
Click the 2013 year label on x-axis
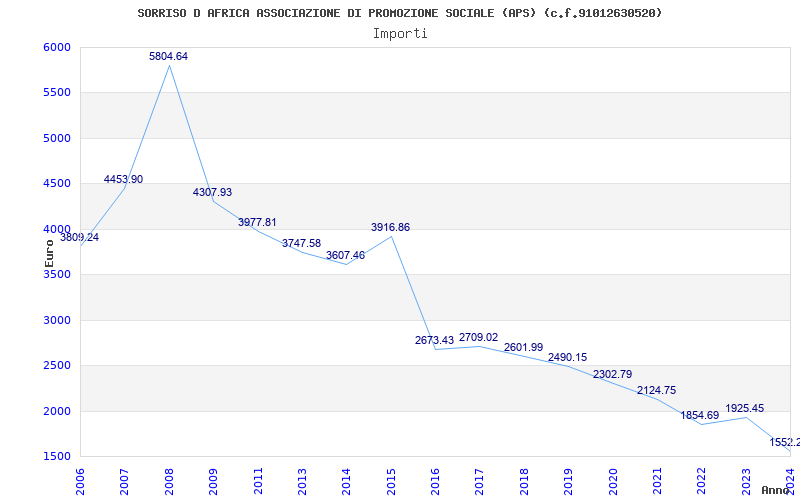pyautogui.click(x=303, y=481)
